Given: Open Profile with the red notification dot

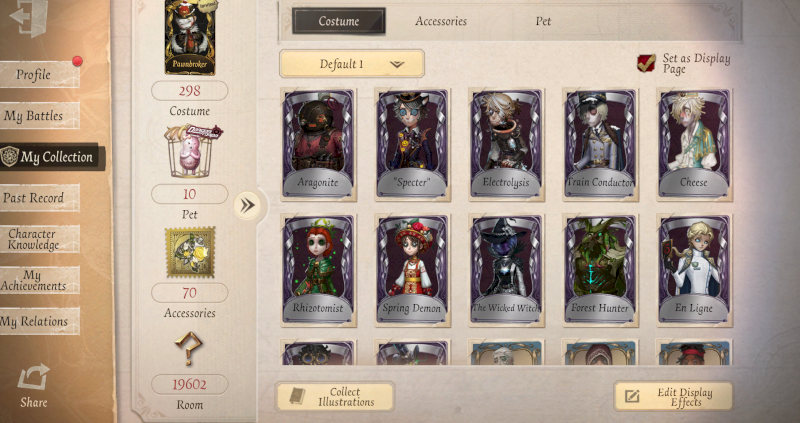Looking at the screenshot, I should 40,74.
